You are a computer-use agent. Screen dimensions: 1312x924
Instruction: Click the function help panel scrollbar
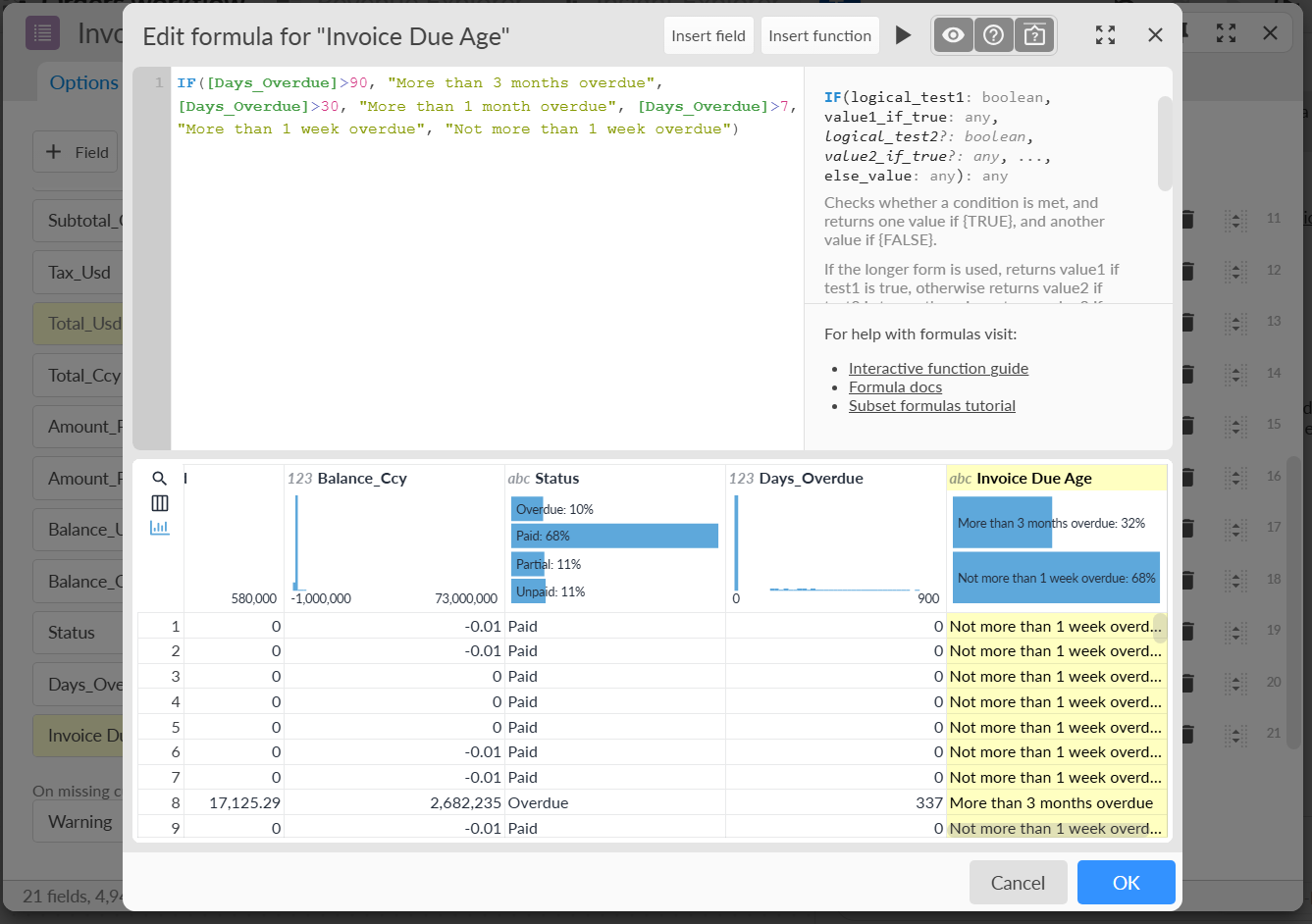1165,143
